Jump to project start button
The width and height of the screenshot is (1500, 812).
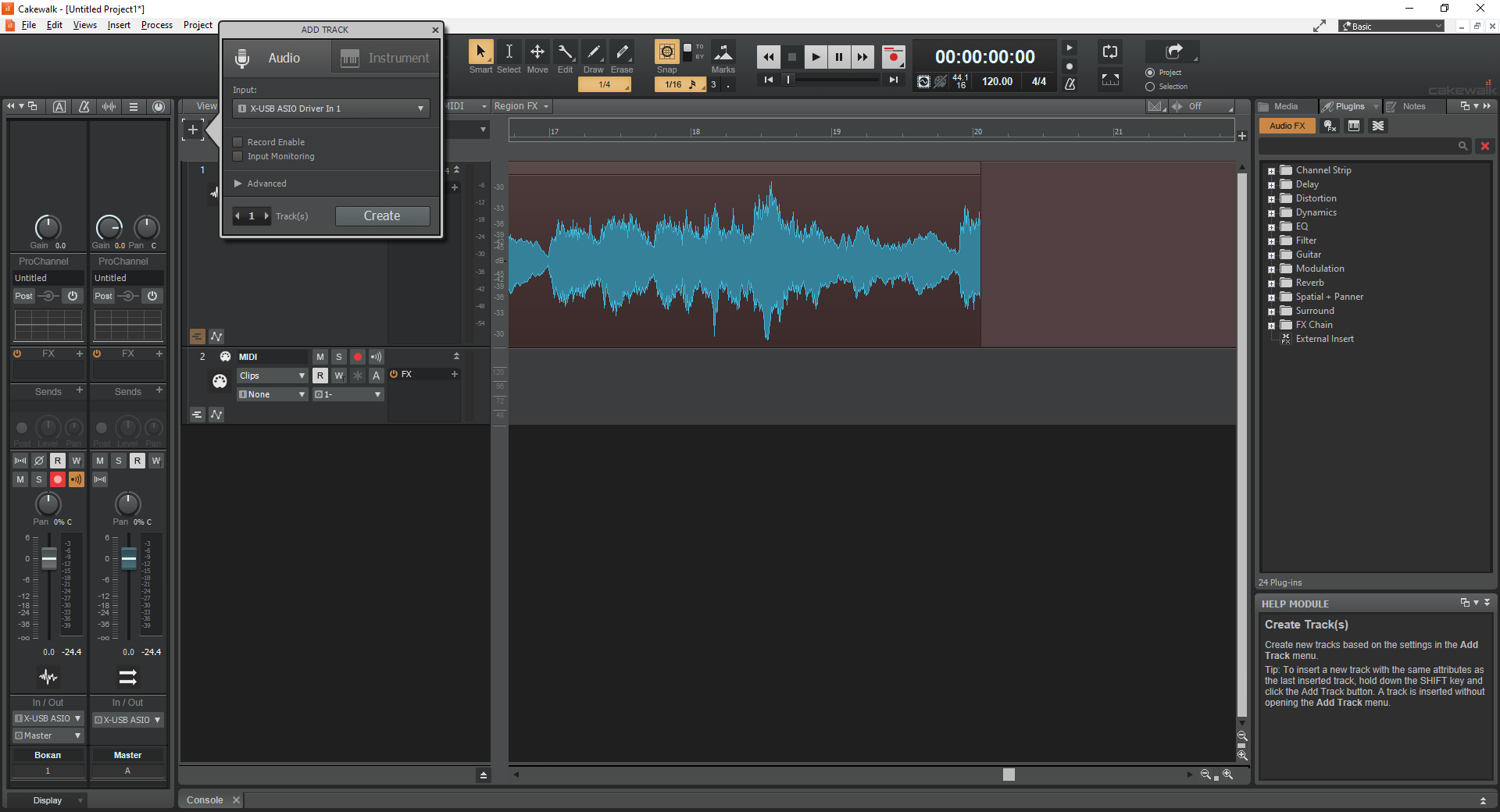[x=768, y=80]
